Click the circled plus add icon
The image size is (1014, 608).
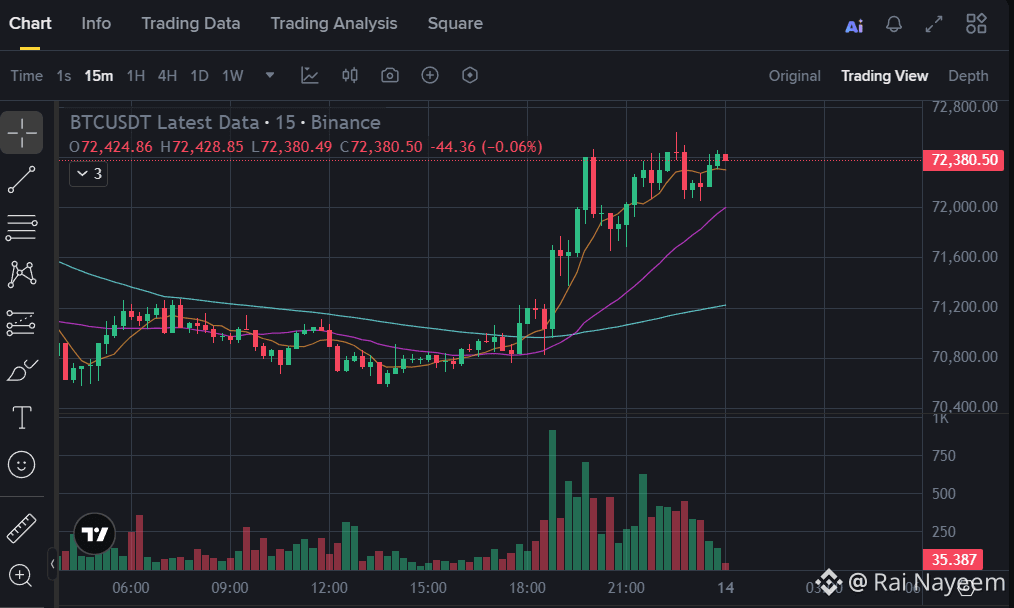point(430,76)
